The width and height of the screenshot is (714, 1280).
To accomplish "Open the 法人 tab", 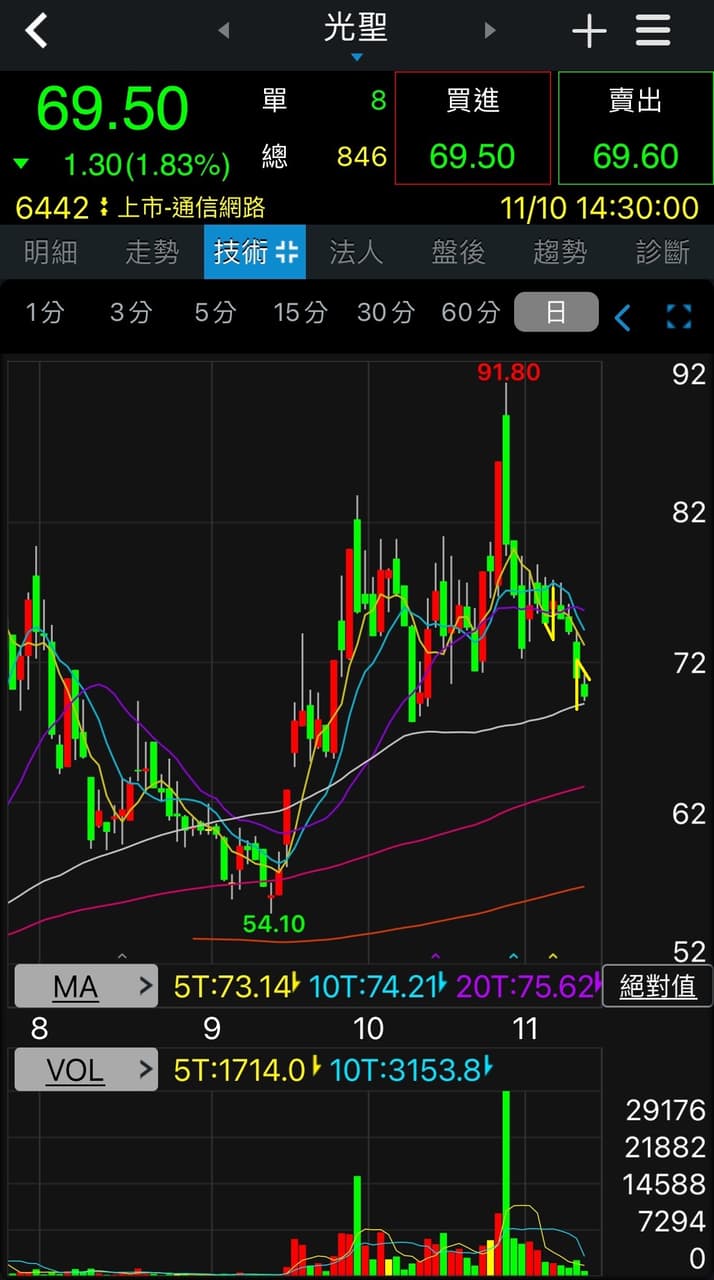I will (357, 252).
